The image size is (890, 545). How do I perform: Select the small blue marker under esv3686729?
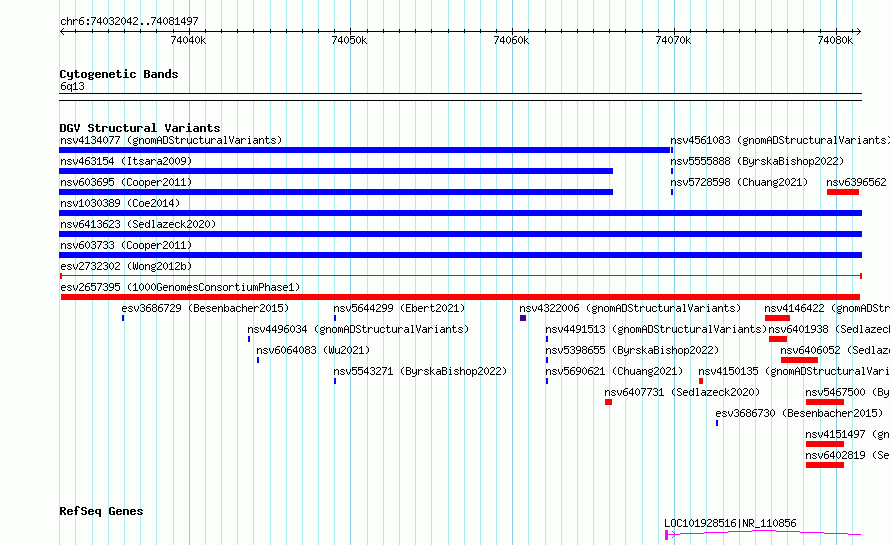coord(123,318)
